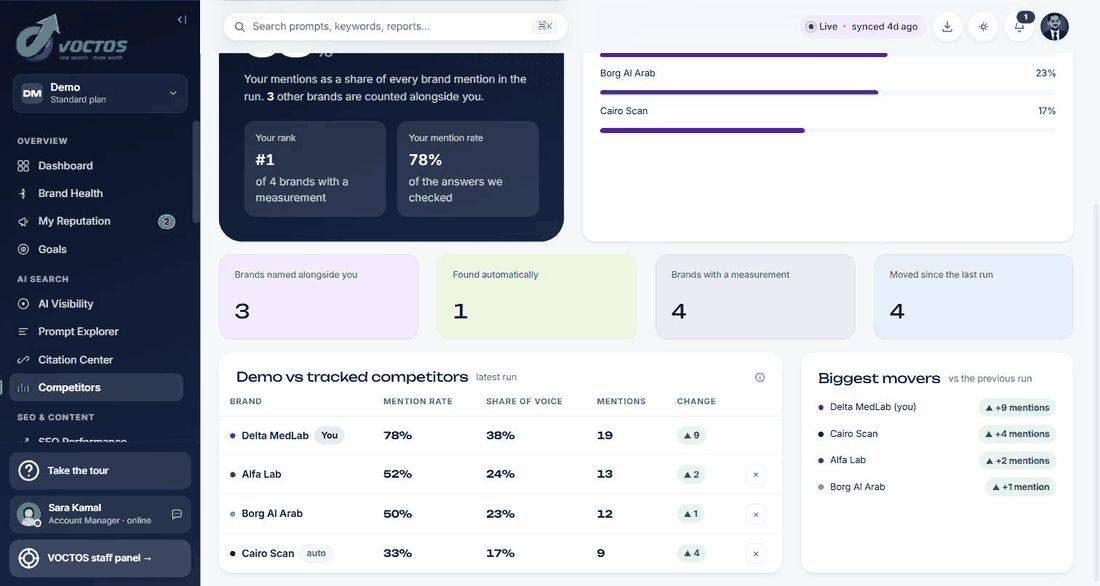The height and width of the screenshot is (586, 1100).
Task: Click the Citation Center link icon
Action: coord(23,359)
